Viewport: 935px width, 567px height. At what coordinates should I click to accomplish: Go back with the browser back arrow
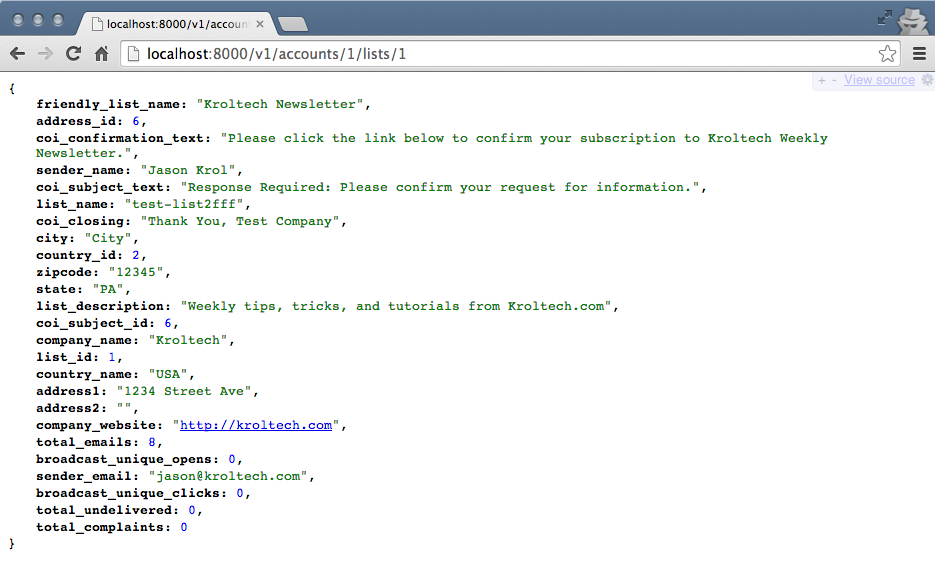17,54
